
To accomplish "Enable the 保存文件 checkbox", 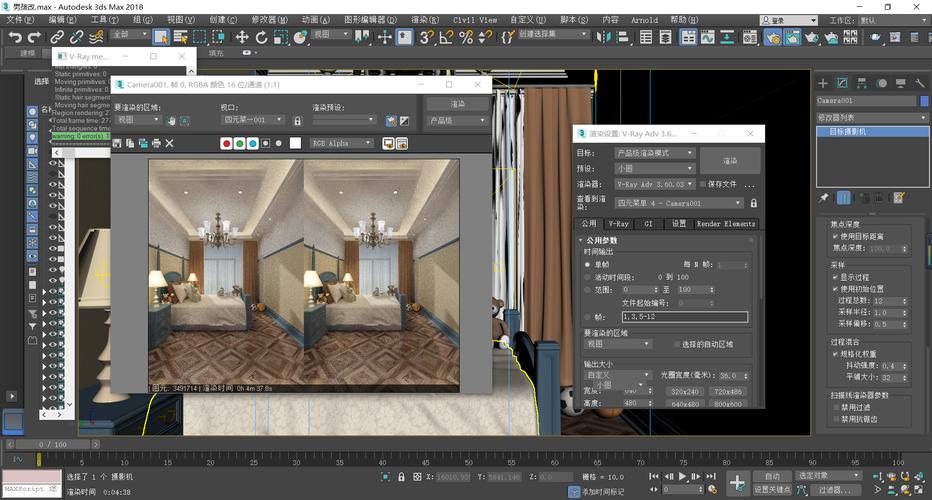I will point(701,184).
